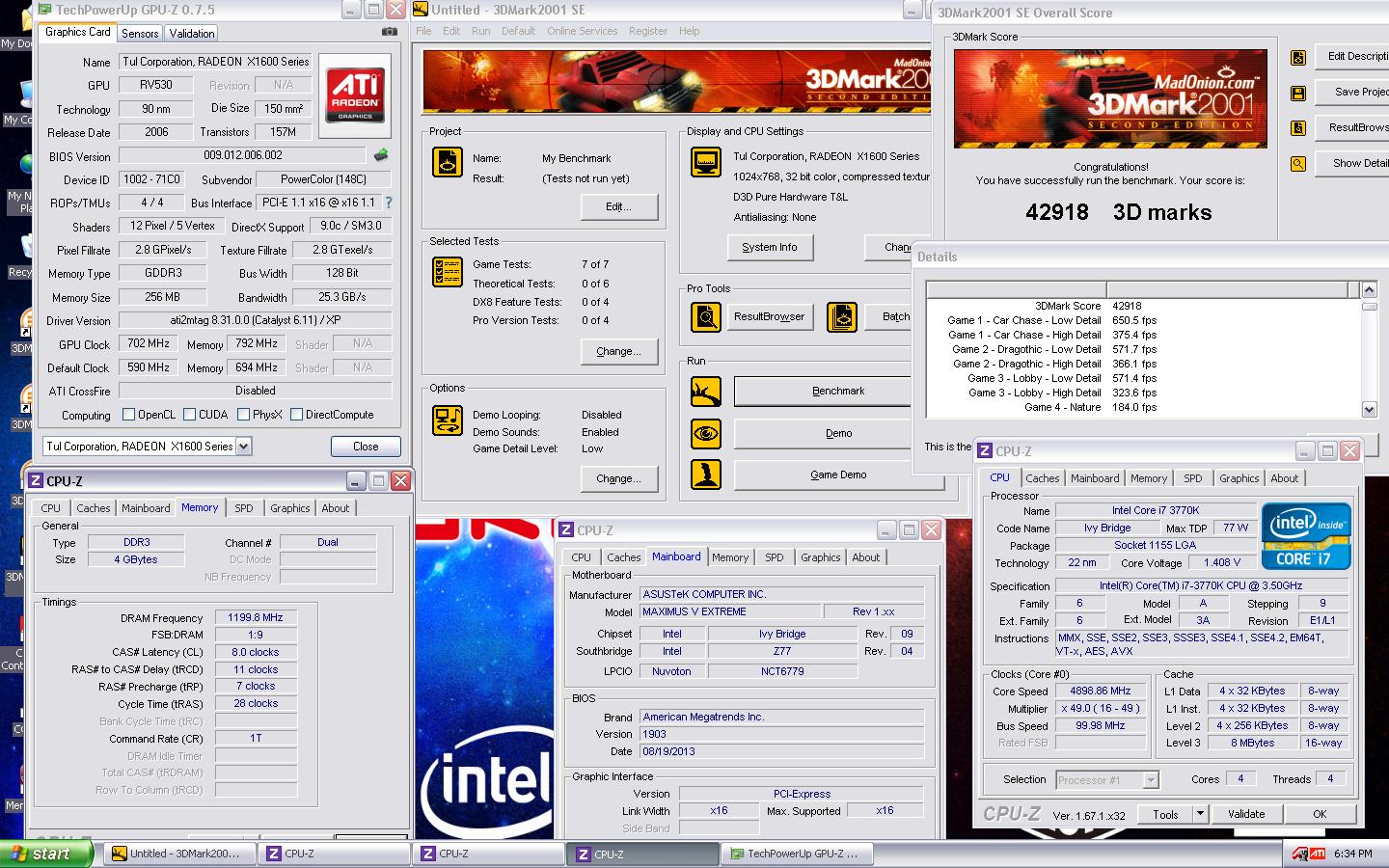This screenshot has height=868, width=1389.
Task: Open the Tools dropdown arrow in CPU-Z
Action: click(x=1200, y=814)
